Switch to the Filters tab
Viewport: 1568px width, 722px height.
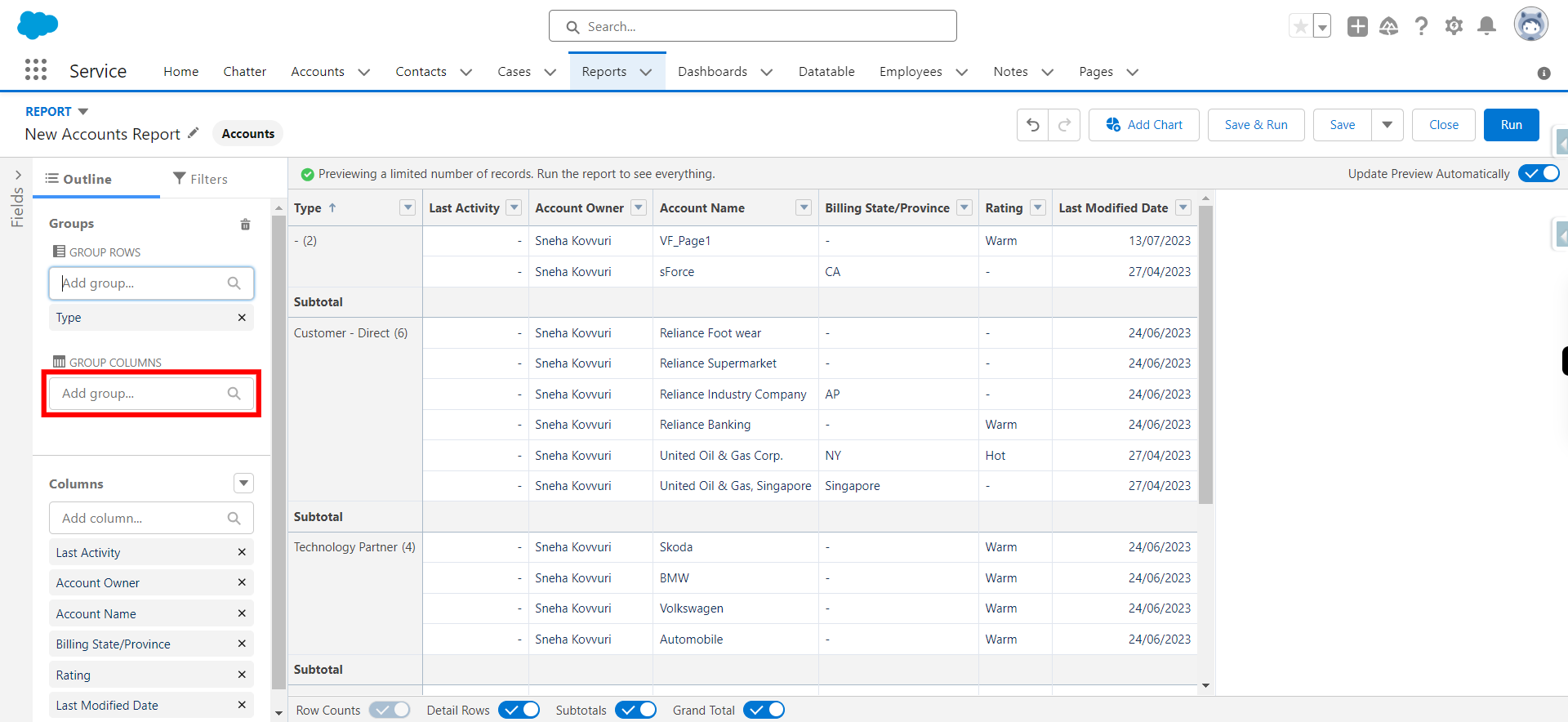tap(200, 179)
